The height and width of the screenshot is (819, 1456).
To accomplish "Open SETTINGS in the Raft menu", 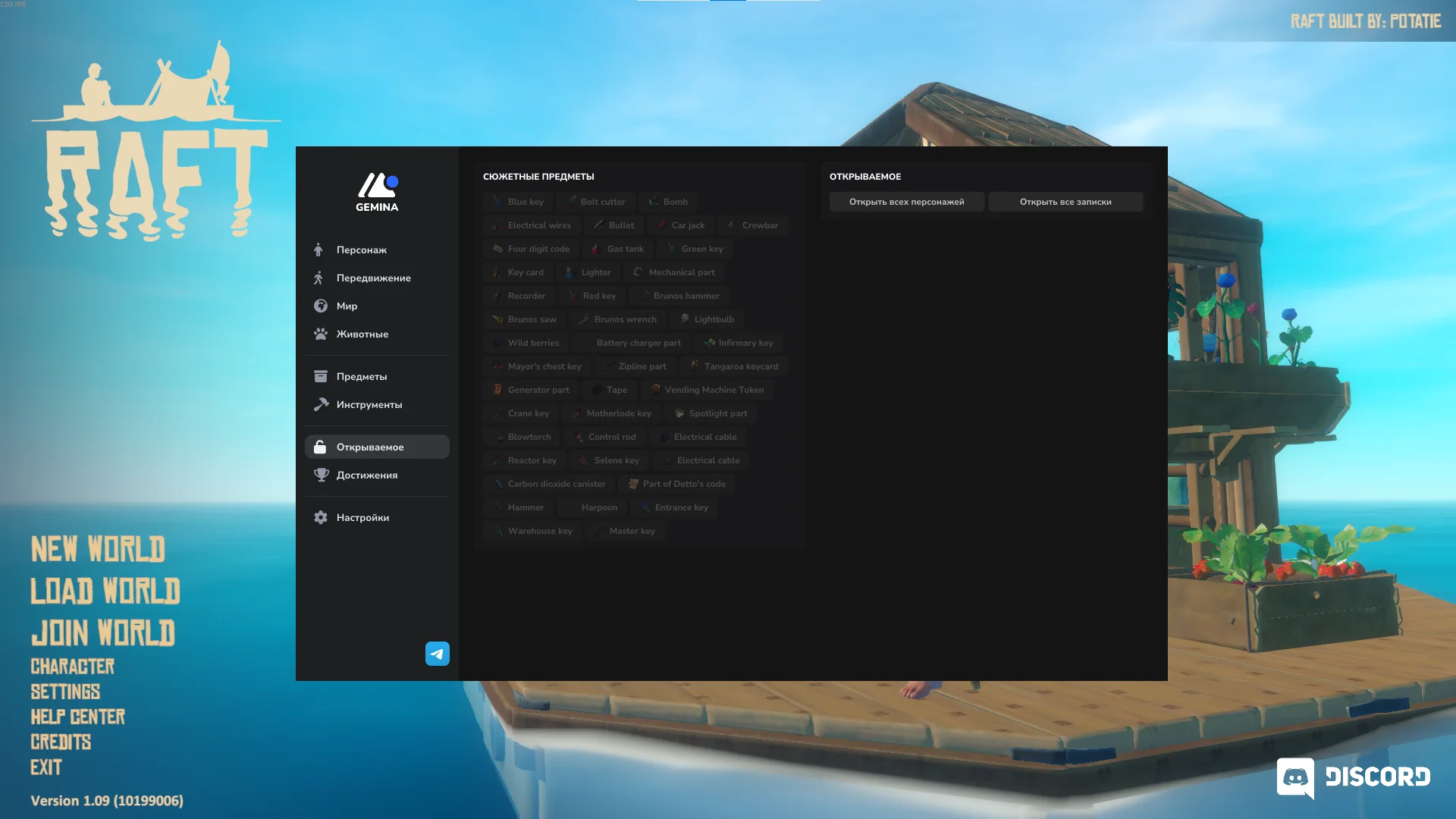I will tap(65, 692).
